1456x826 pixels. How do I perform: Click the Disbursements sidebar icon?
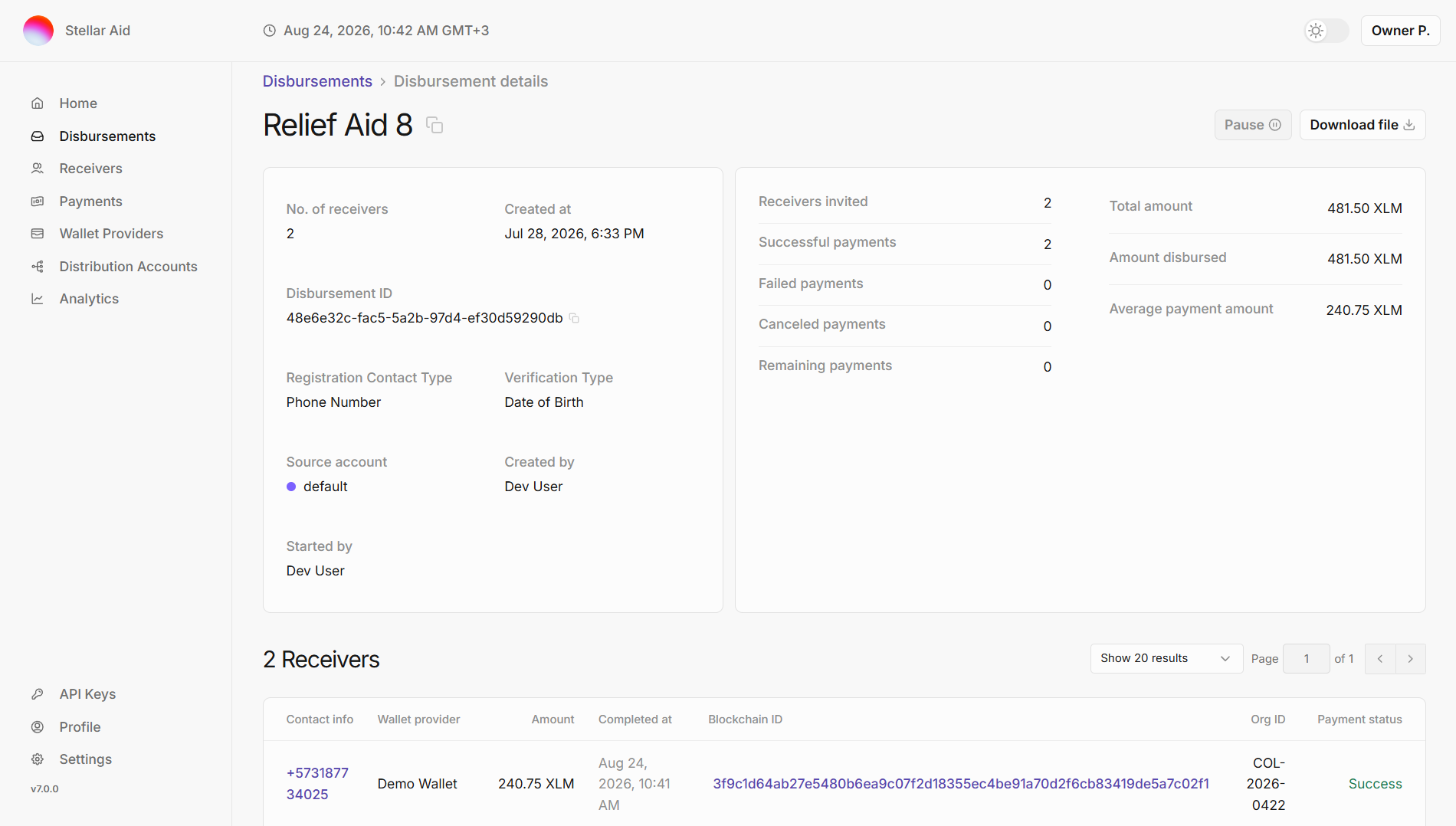(x=37, y=136)
